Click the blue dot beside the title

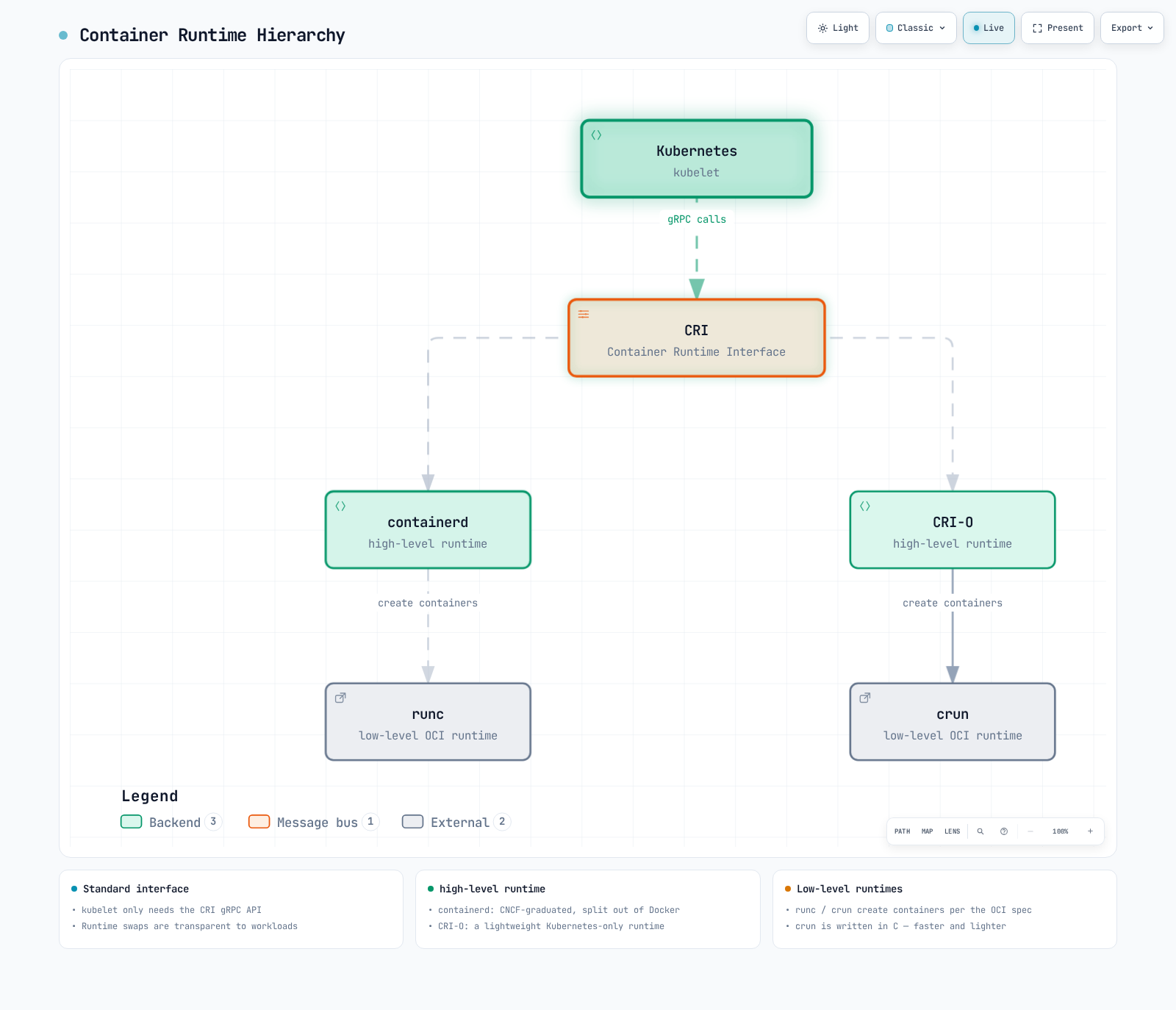click(63, 35)
